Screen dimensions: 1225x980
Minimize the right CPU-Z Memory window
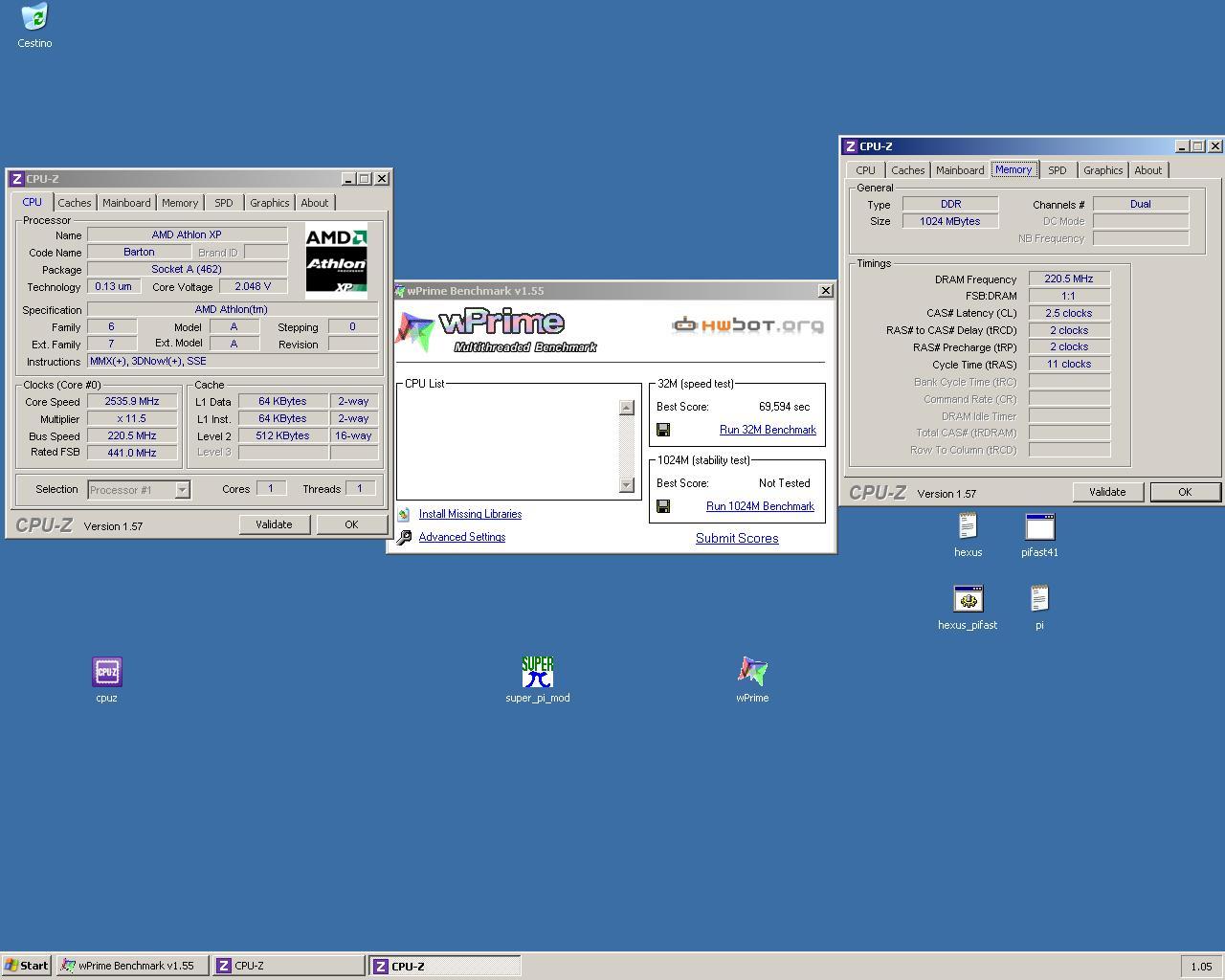pyautogui.click(x=1182, y=146)
